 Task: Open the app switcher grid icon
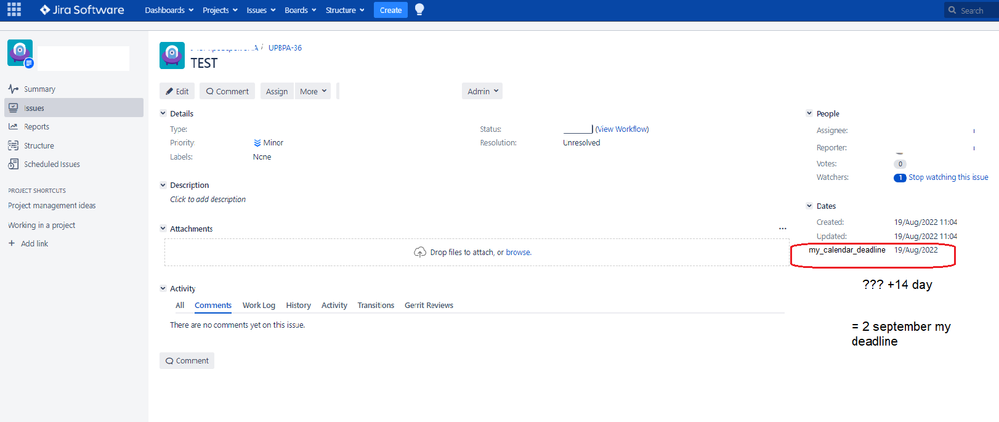point(14,10)
